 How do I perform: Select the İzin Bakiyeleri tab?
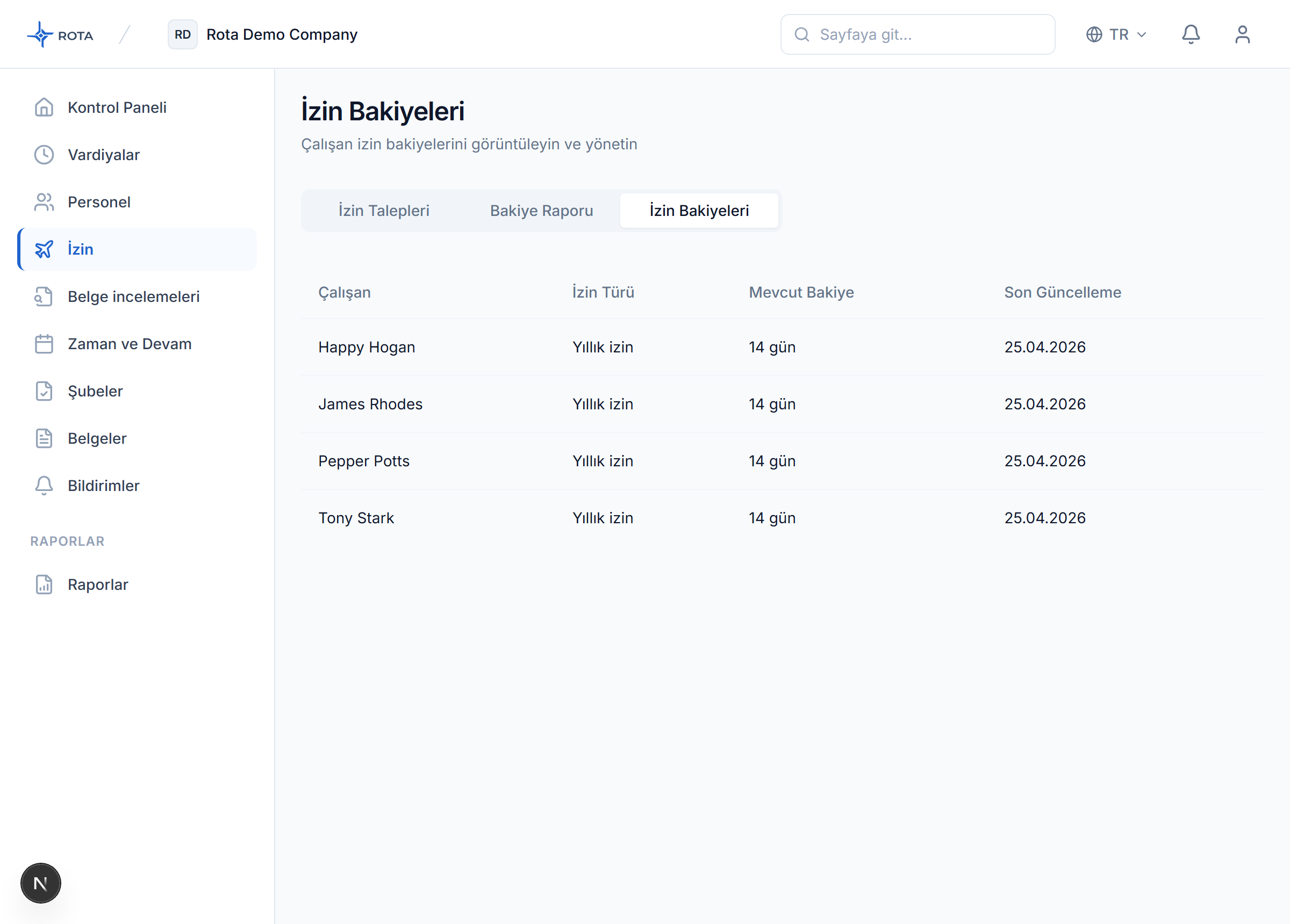tap(699, 211)
